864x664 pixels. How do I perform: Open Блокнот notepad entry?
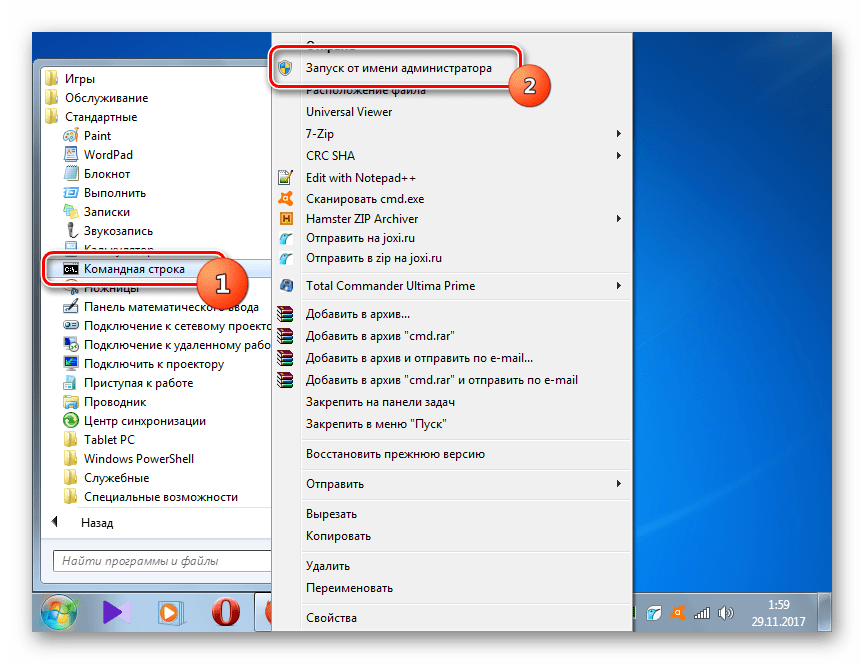coord(97,174)
